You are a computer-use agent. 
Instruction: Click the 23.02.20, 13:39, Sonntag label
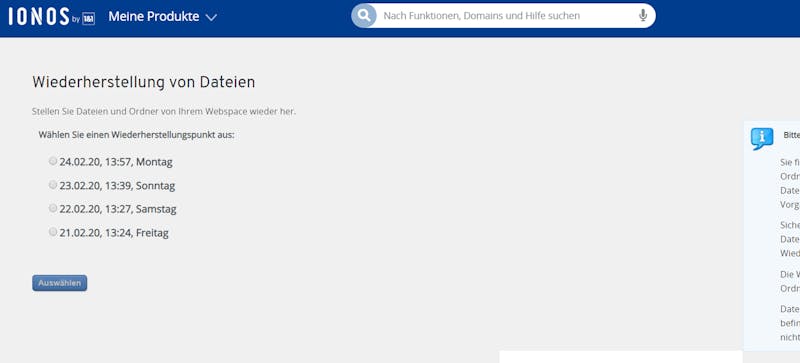(117, 186)
